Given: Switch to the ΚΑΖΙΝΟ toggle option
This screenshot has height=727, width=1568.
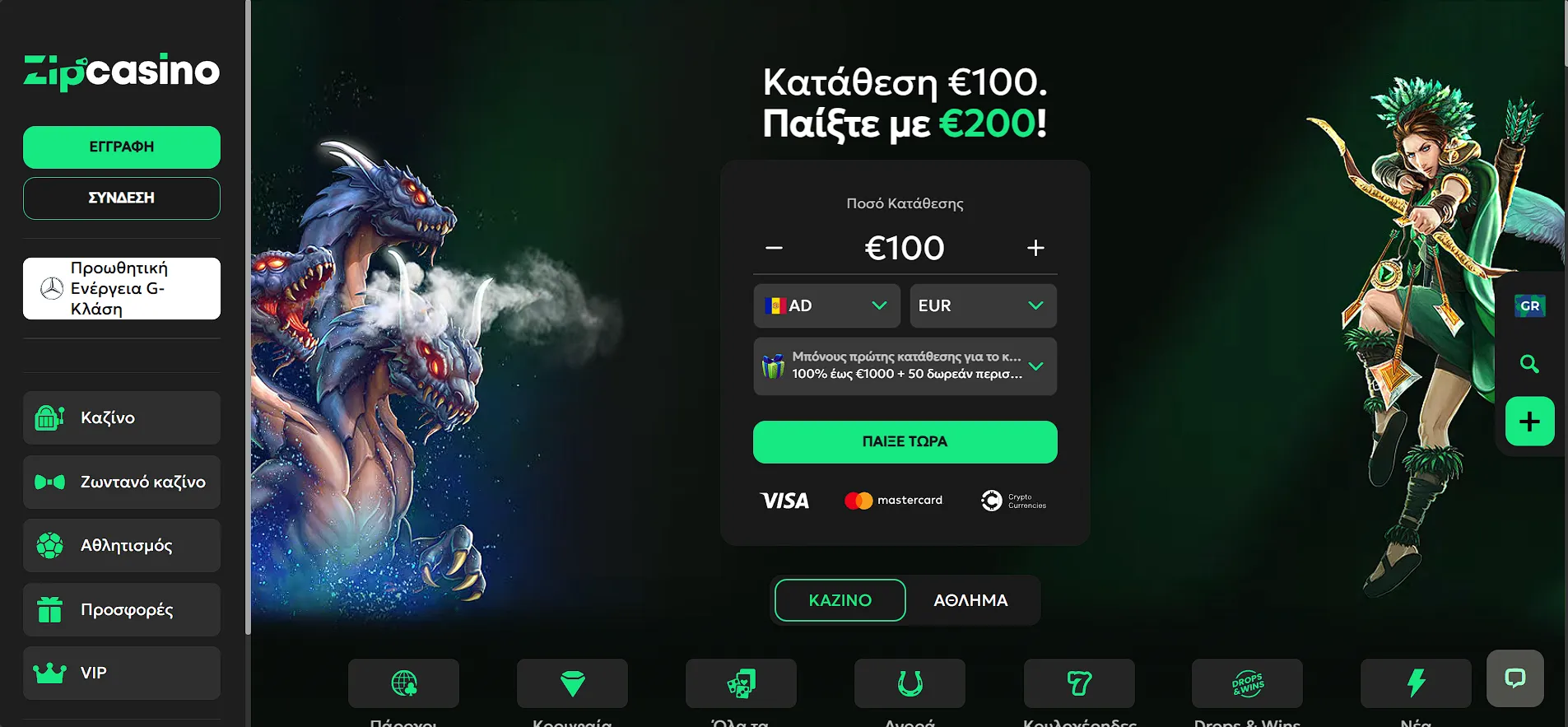Looking at the screenshot, I should point(840,600).
